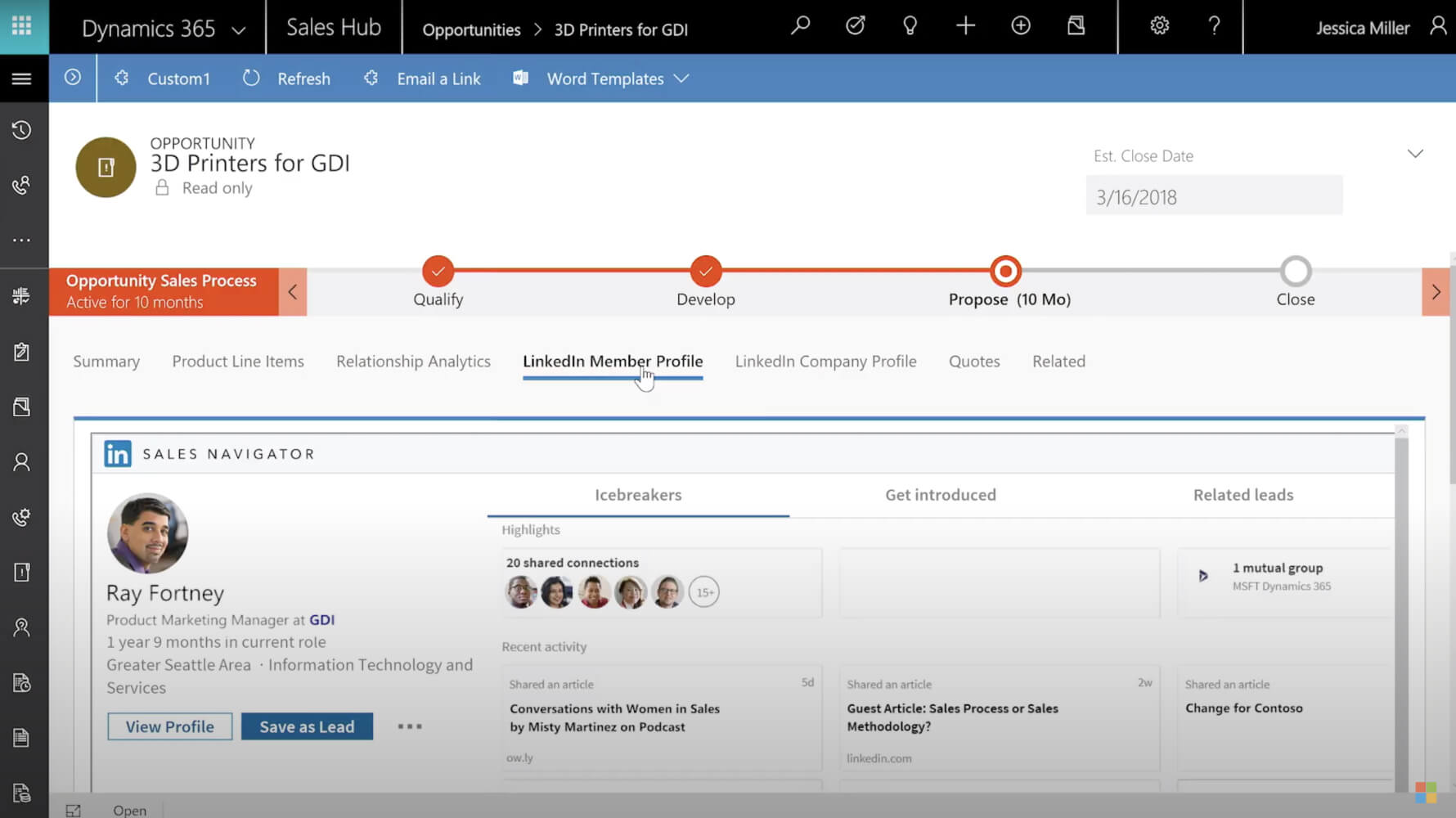
Task: Open the notebook icon in top bar
Action: click(1076, 26)
